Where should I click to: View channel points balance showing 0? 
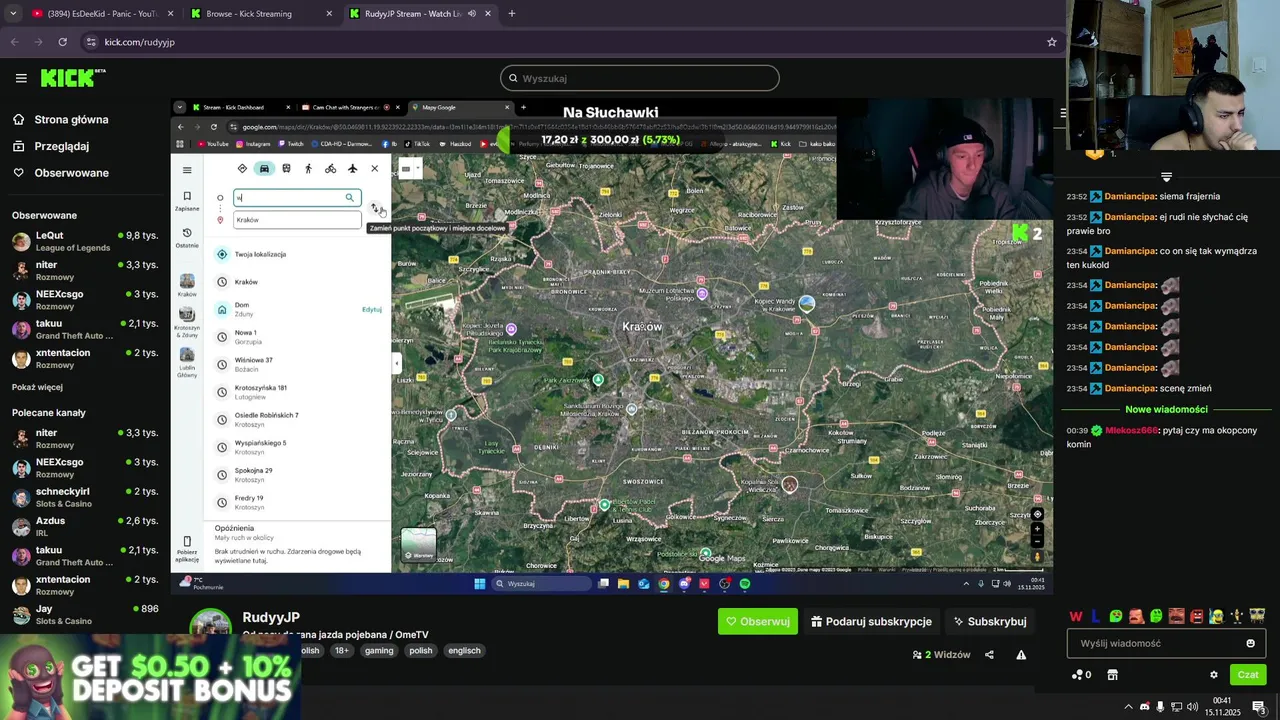pyautogui.click(x=1082, y=675)
